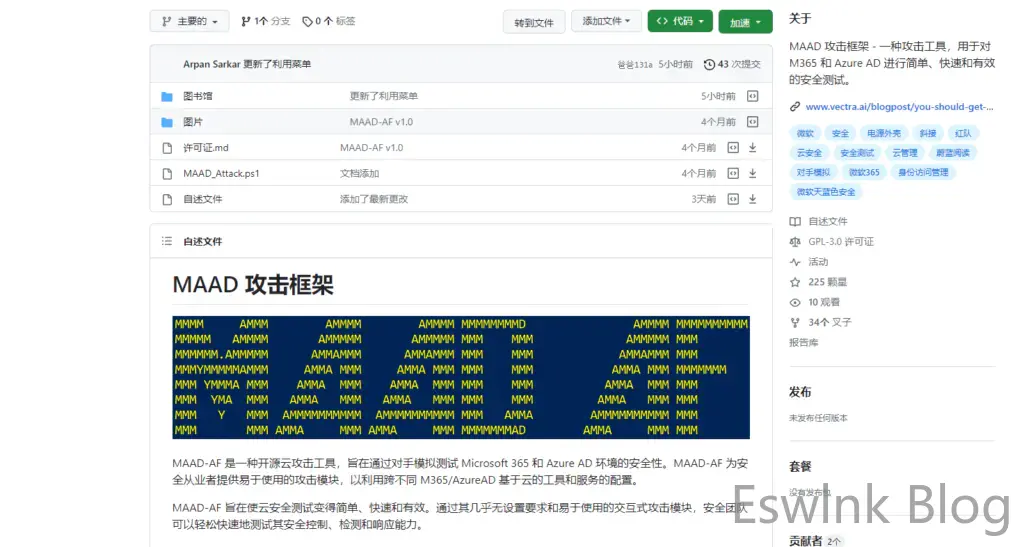
Task: Open the green 加速 dropdown
Action: click(745, 22)
